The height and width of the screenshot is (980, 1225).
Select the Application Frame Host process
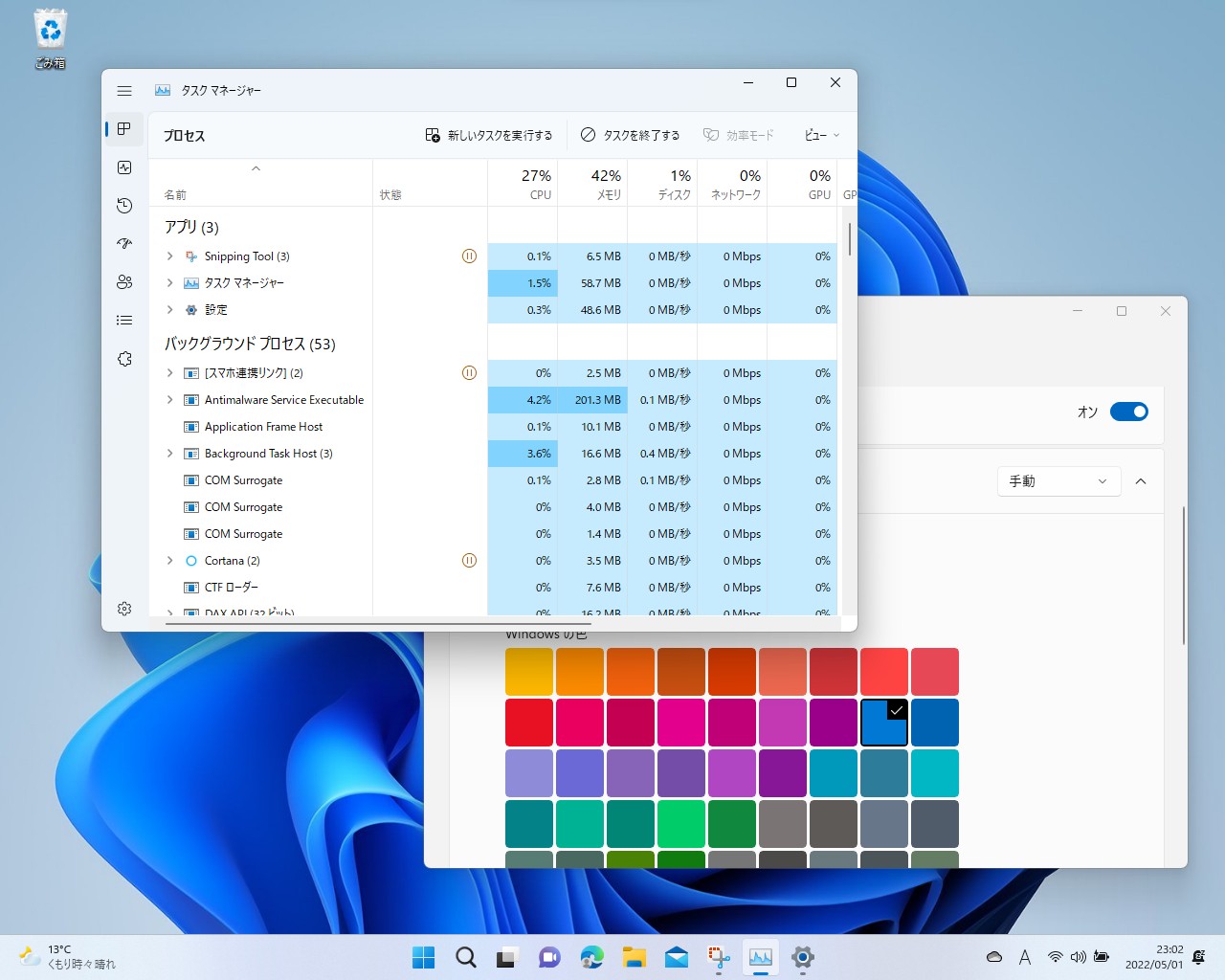point(493,427)
